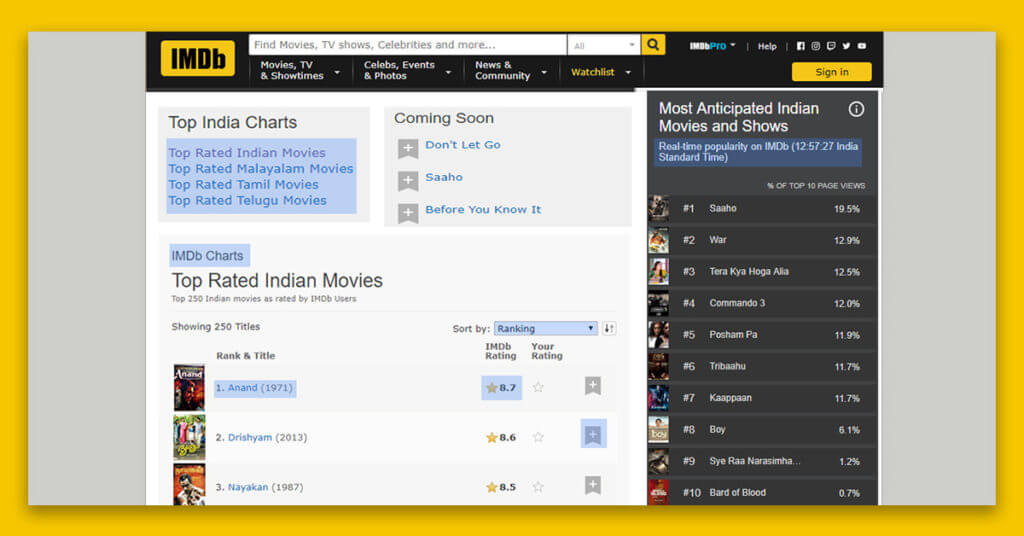Open IMDb Twitch icon

tap(831, 46)
